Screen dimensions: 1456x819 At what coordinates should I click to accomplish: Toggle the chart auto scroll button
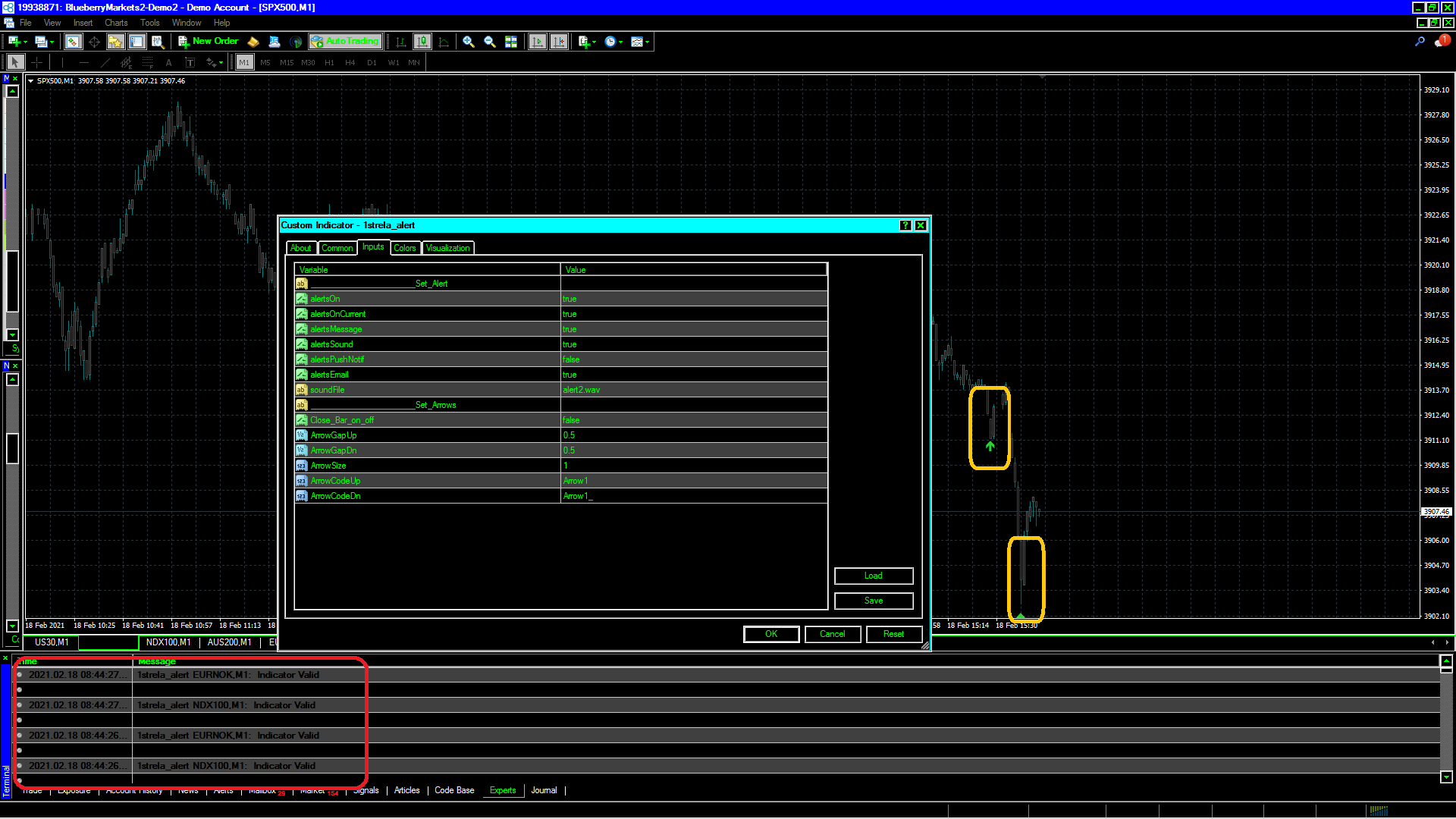(538, 42)
